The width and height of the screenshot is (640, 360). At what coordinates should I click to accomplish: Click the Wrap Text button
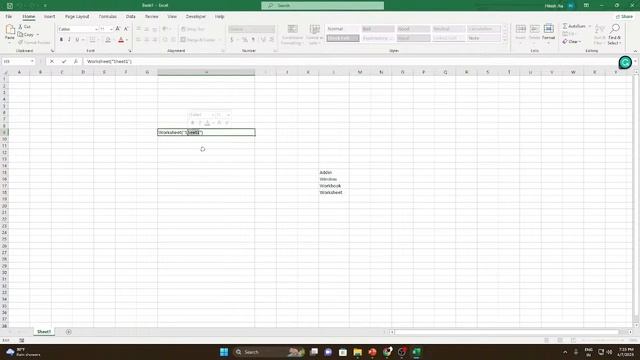[193, 29]
